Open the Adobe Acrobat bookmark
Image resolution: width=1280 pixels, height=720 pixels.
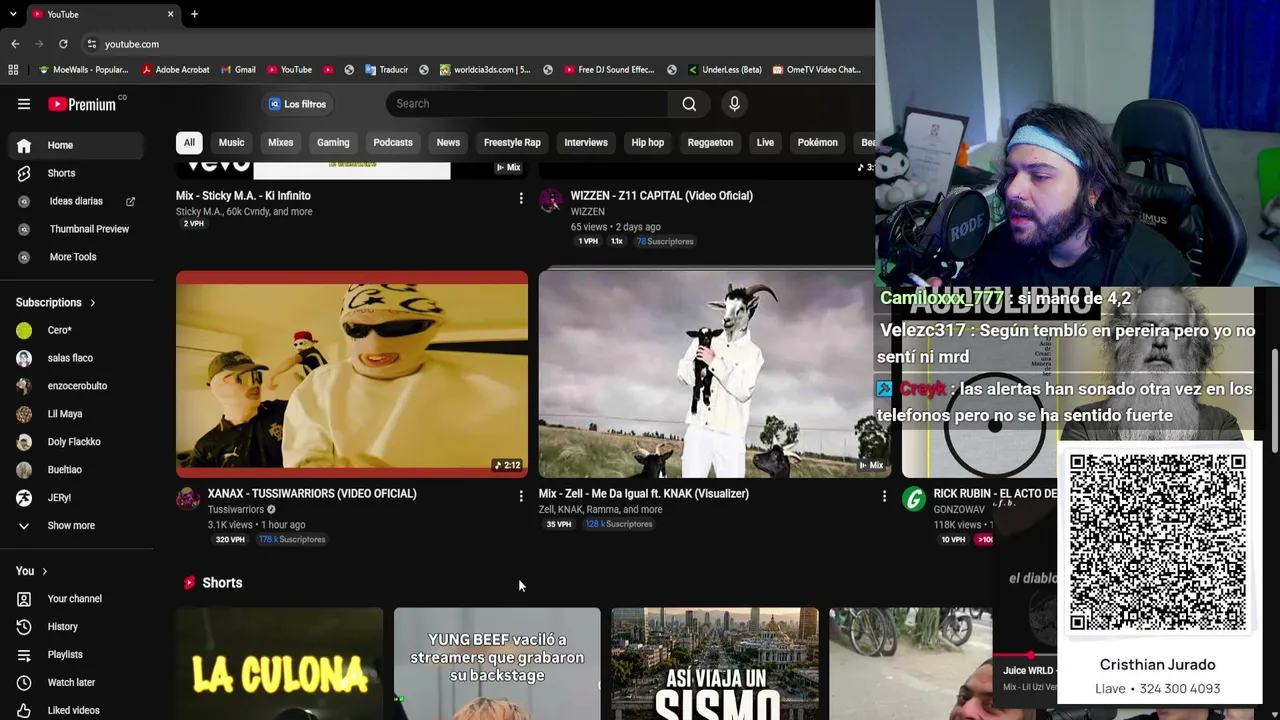coord(176,70)
